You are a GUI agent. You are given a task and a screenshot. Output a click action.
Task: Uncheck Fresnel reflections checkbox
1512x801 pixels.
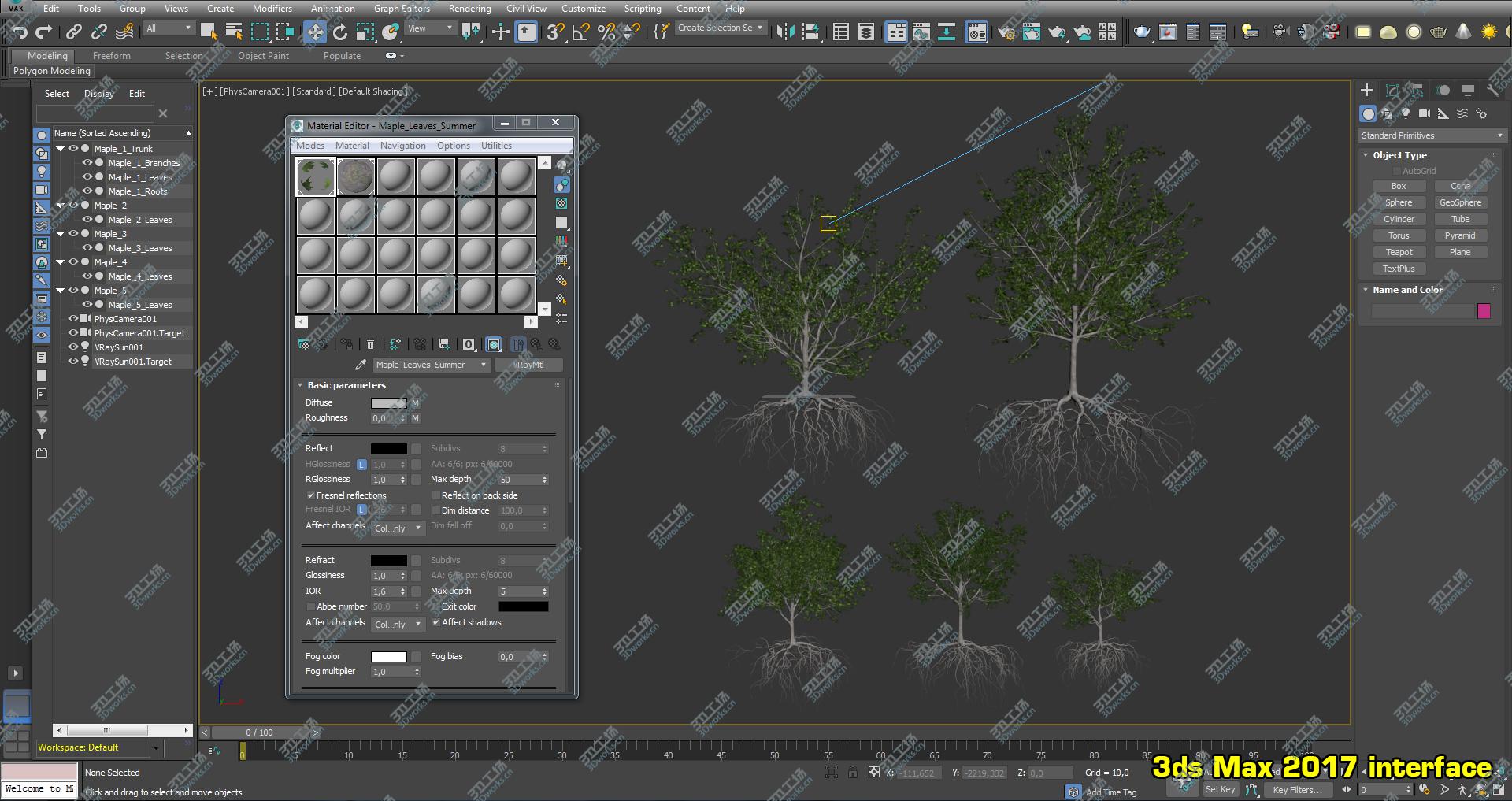coord(311,495)
